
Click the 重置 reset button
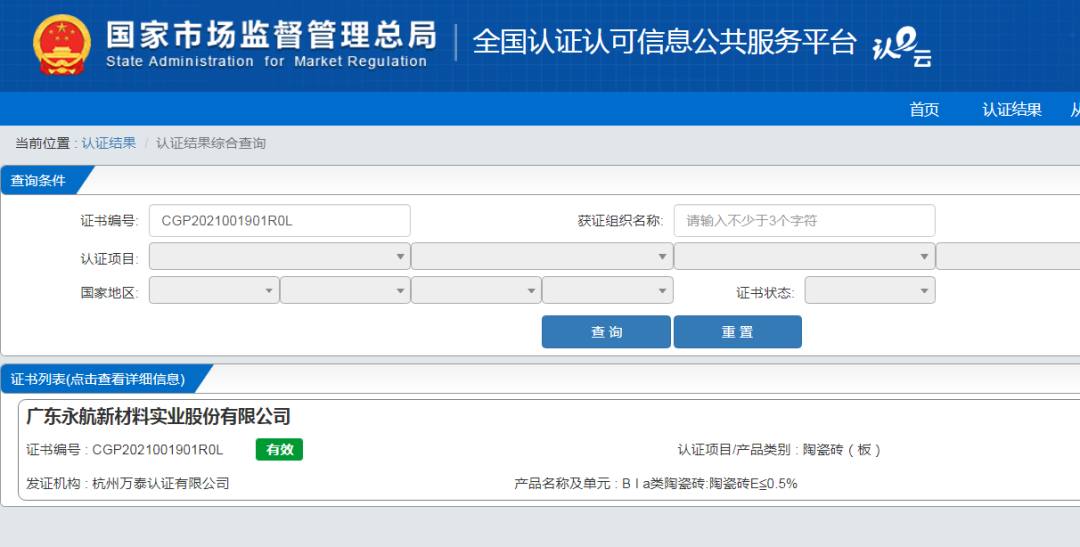738,332
